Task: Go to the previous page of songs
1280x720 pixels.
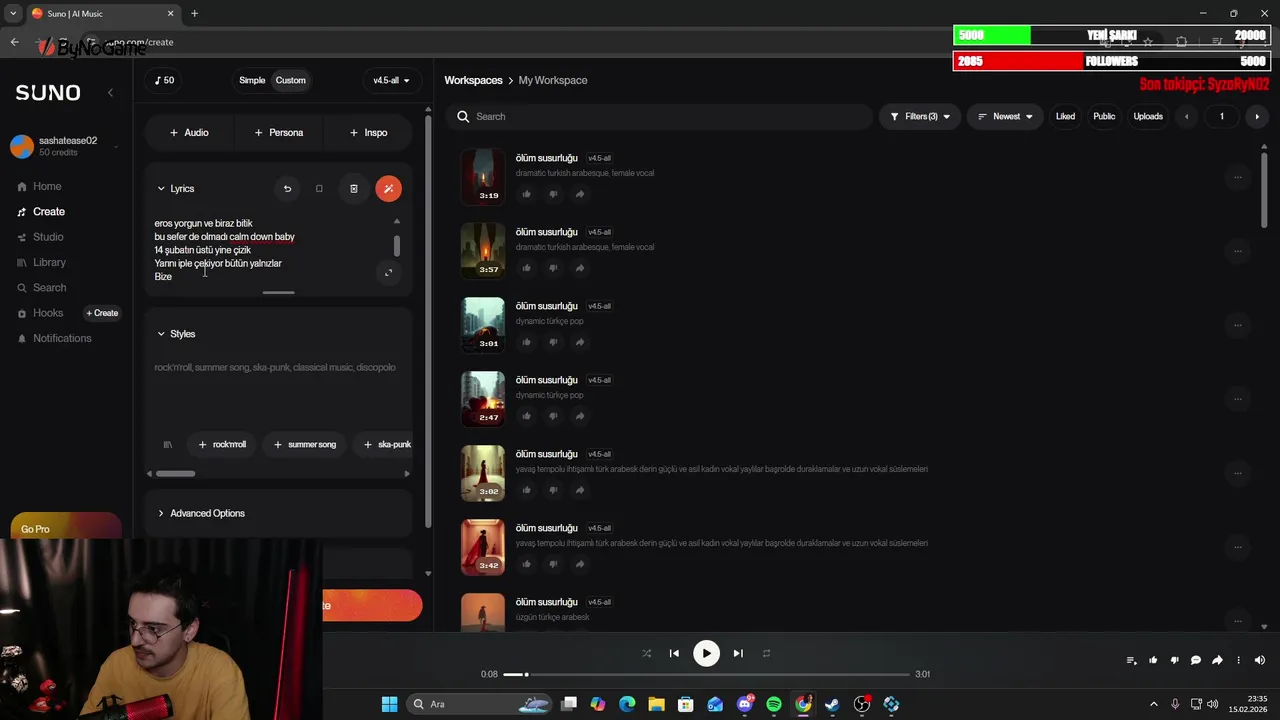Action: 1186,117
